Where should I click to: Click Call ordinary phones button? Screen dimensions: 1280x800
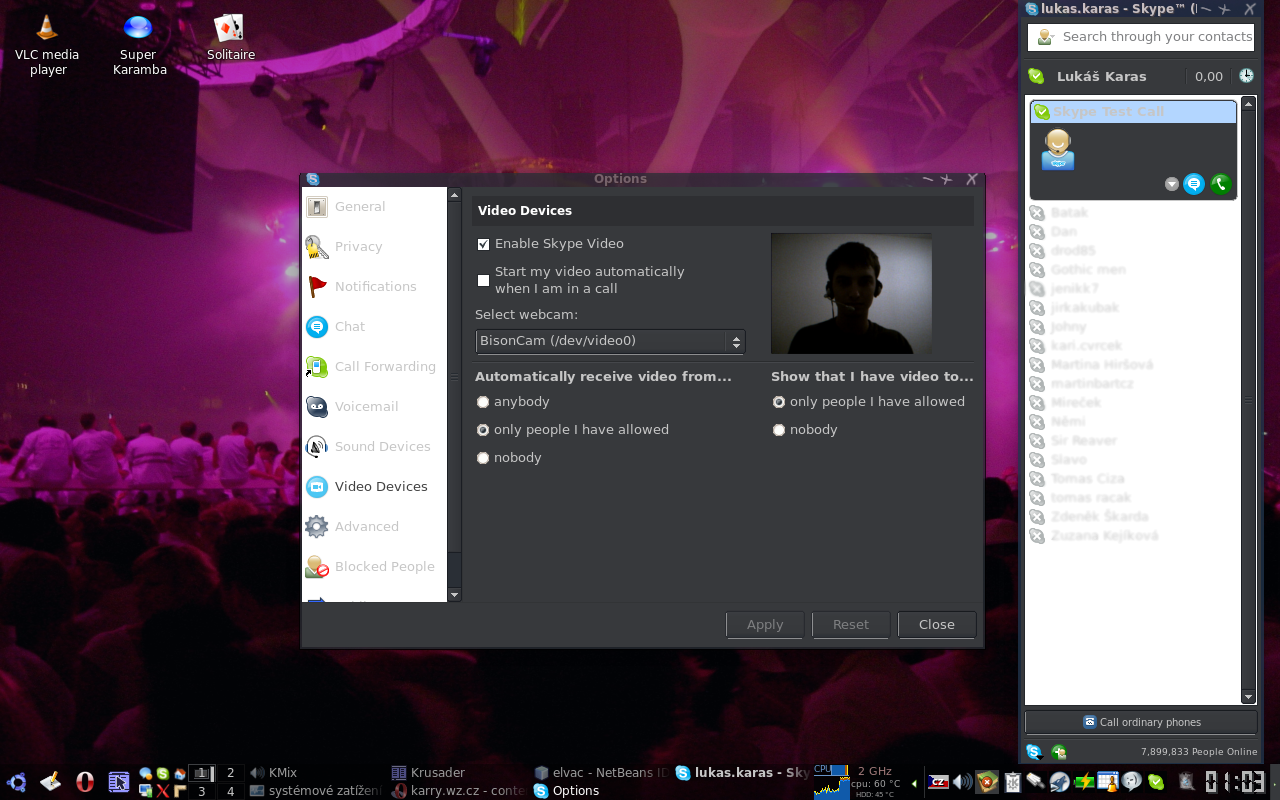(x=1141, y=722)
